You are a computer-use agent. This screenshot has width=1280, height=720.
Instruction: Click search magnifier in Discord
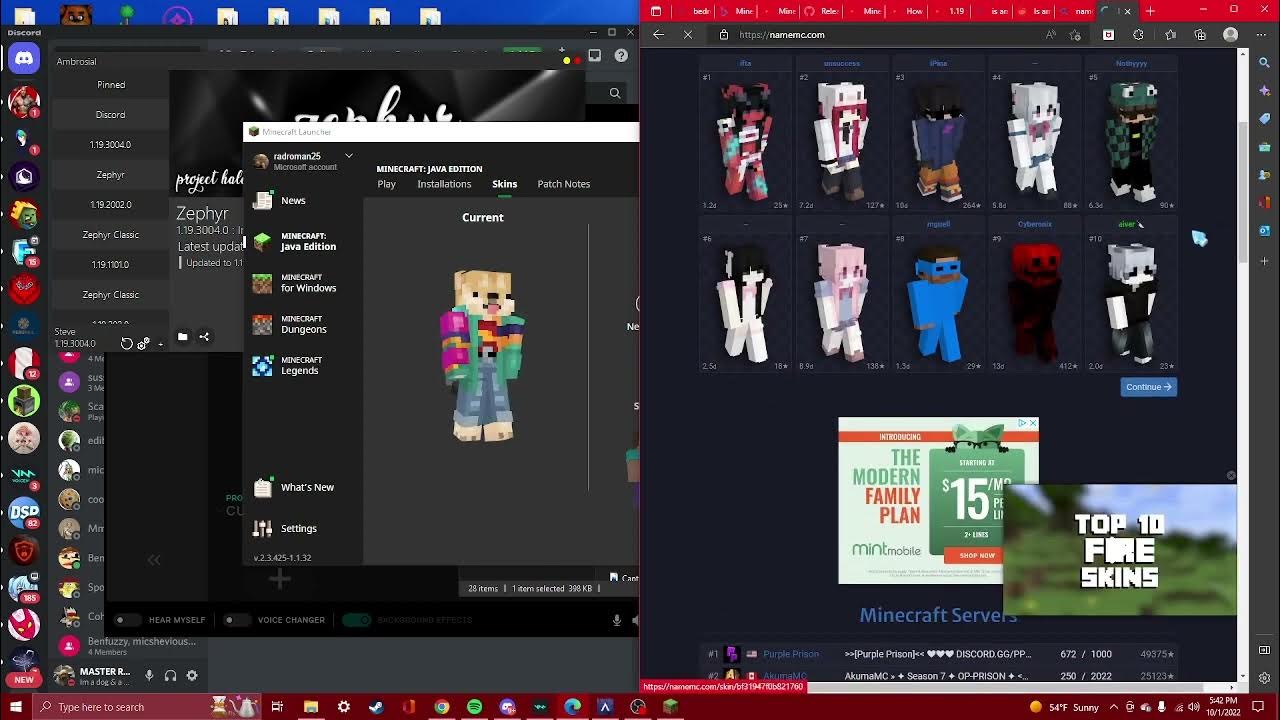point(615,93)
